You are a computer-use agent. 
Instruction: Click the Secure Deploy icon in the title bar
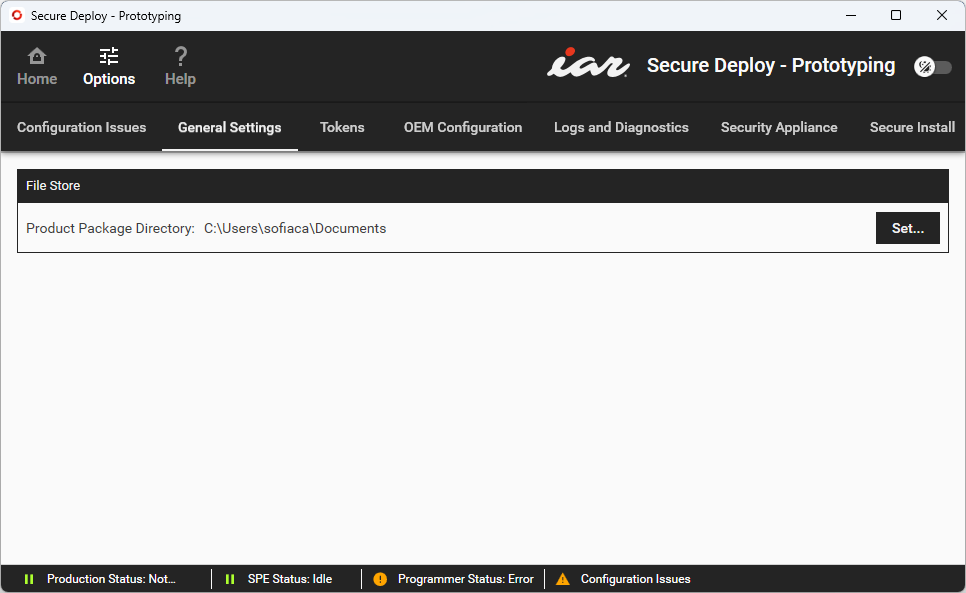pos(16,15)
